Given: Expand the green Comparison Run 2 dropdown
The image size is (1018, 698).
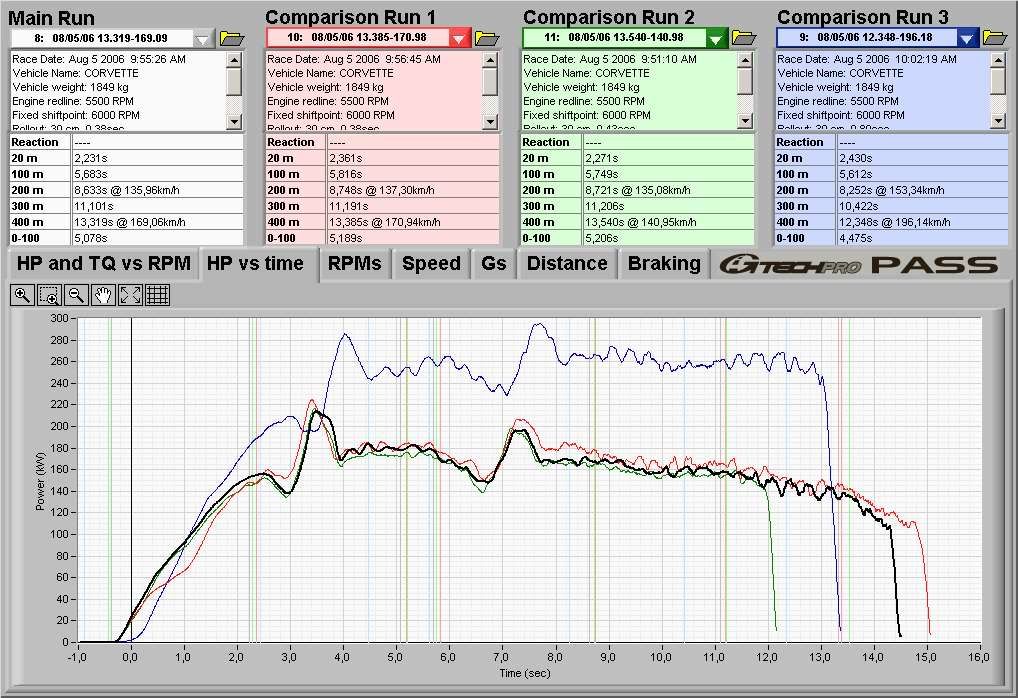Looking at the screenshot, I should tap(716, 38).
